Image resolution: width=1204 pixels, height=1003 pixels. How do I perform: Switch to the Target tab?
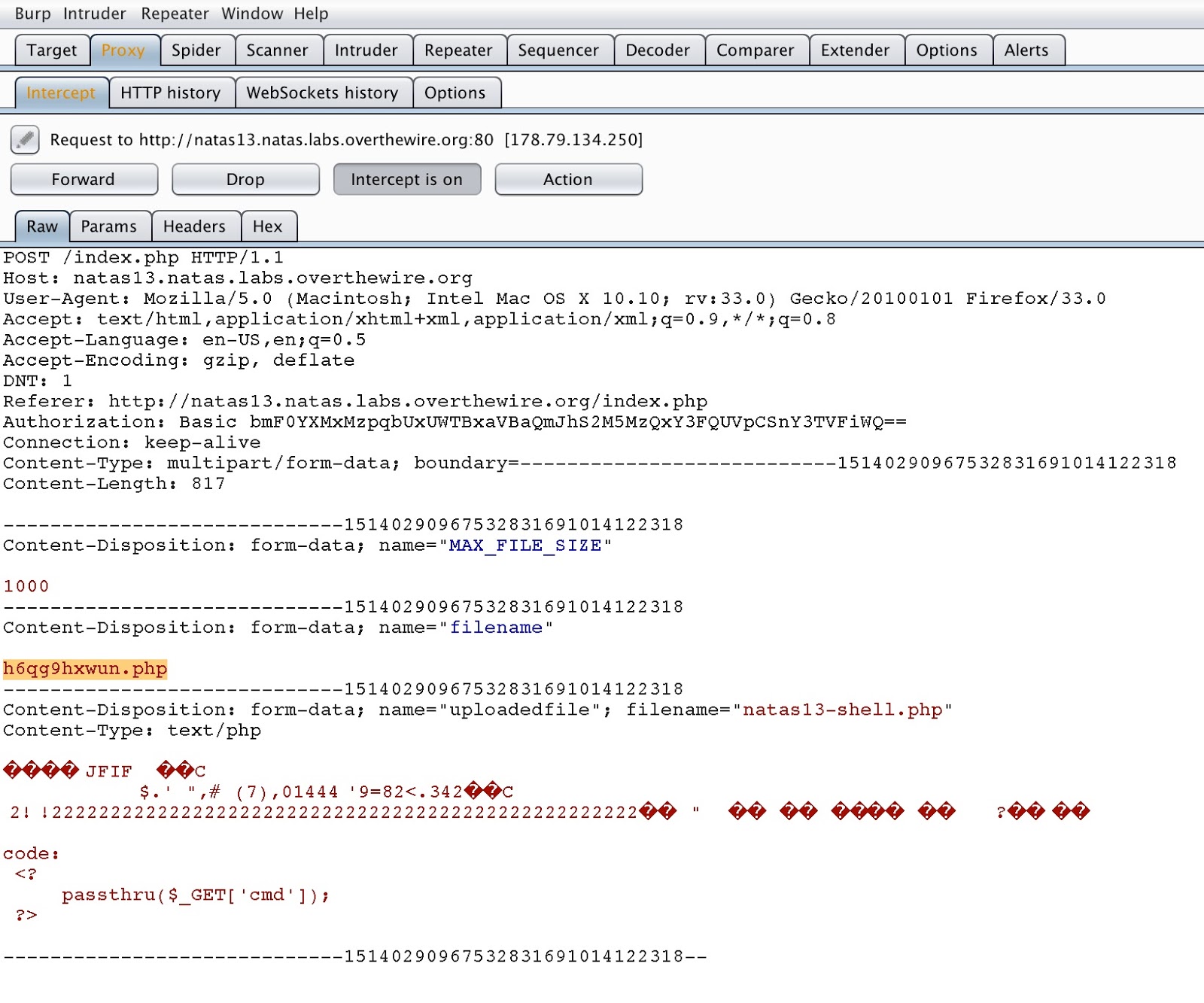coord(52,50)
